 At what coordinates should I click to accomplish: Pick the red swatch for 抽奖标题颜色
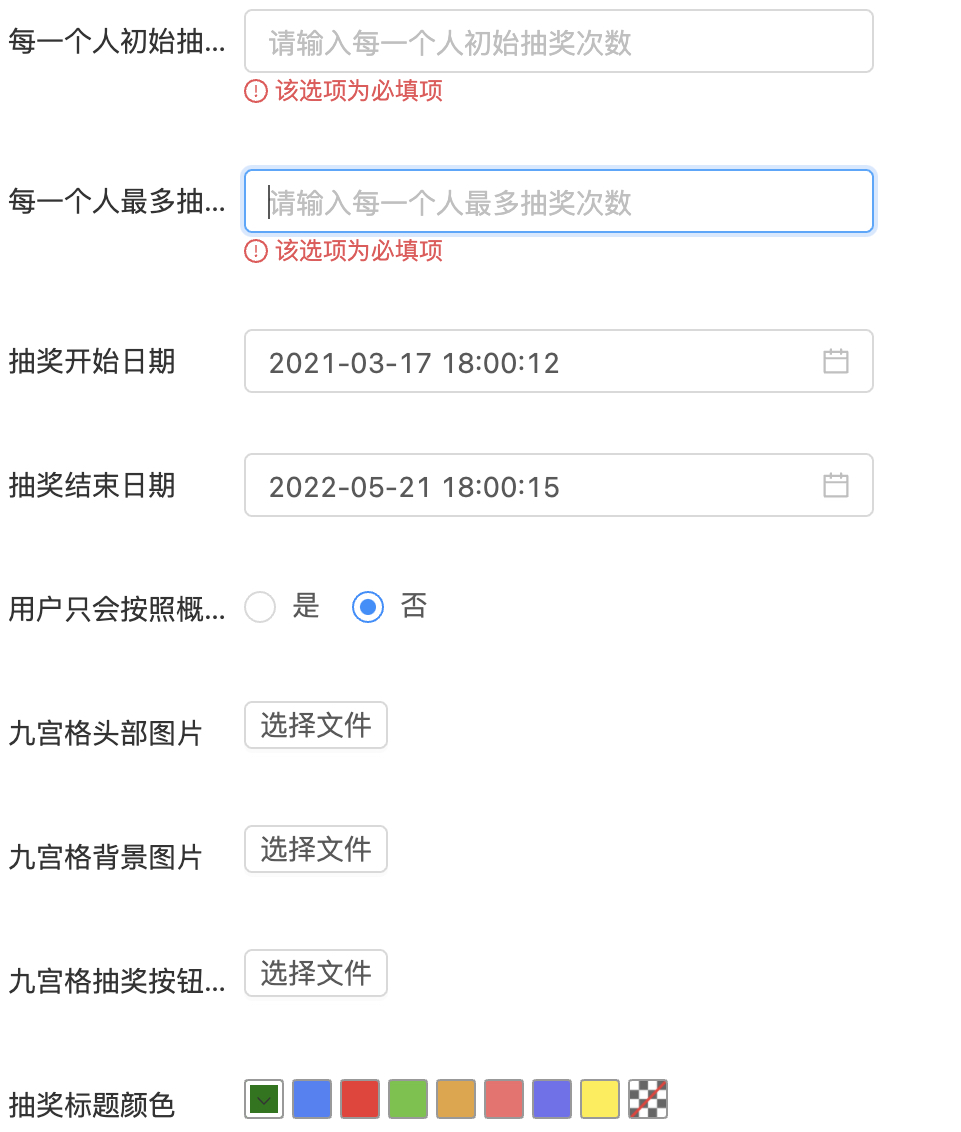[x=359, y=1098]
